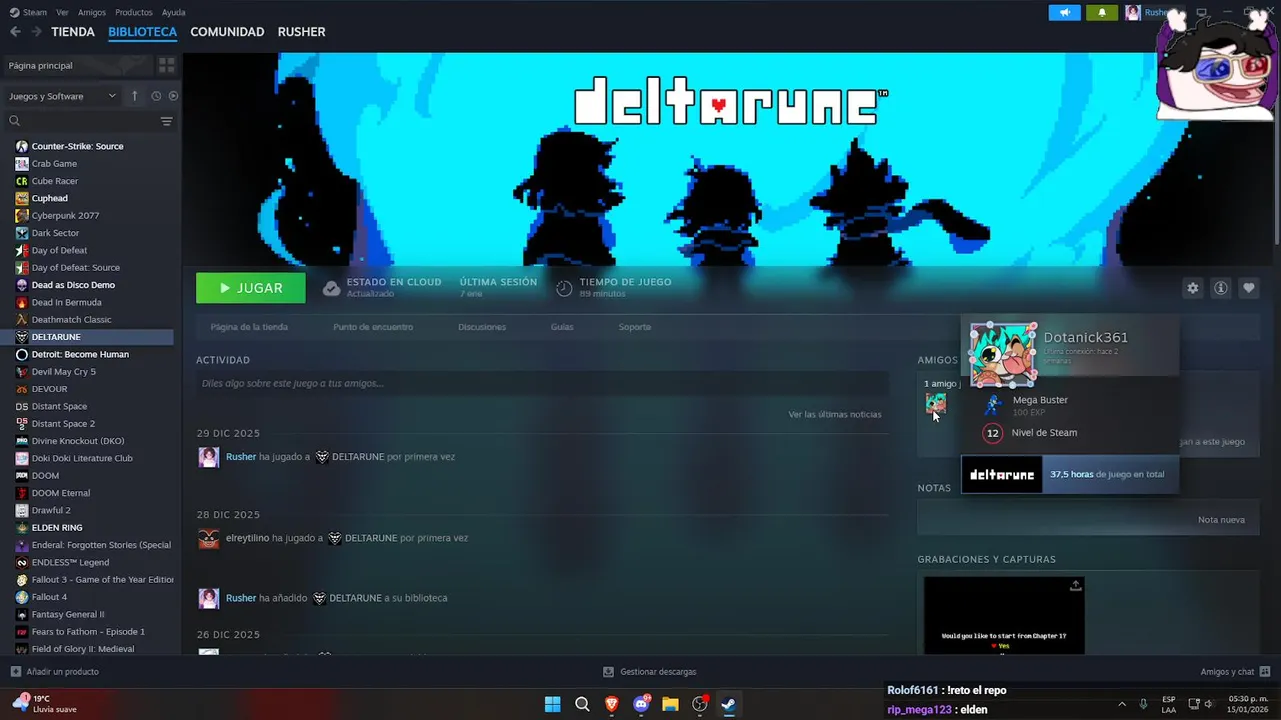The height and width of the screenshot is (720, 1281).
Task: Toggle the ready-to-play filter icon
Action: point(173,96)
